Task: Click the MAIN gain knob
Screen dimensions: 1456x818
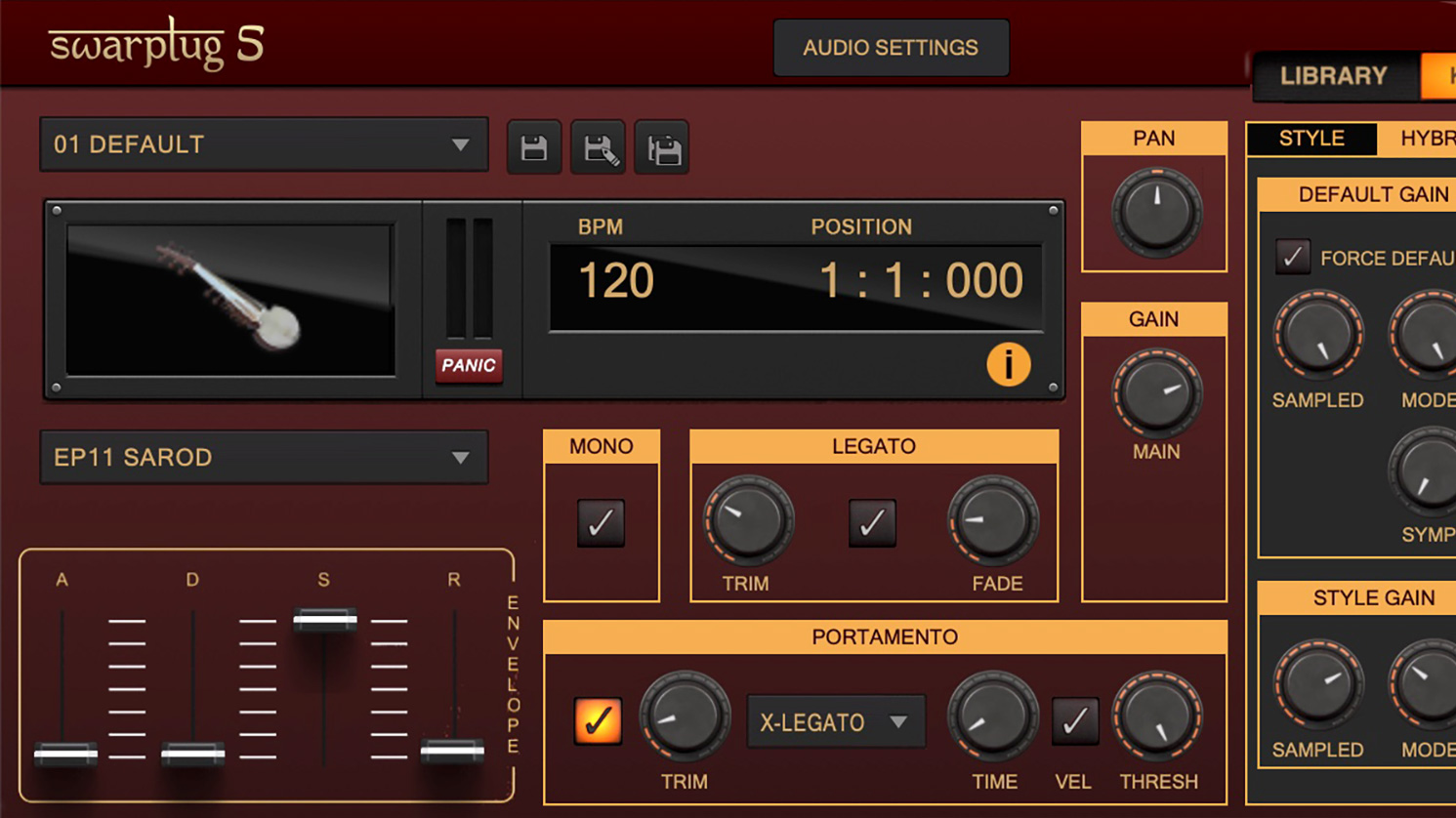Action: coord(1157,392)
